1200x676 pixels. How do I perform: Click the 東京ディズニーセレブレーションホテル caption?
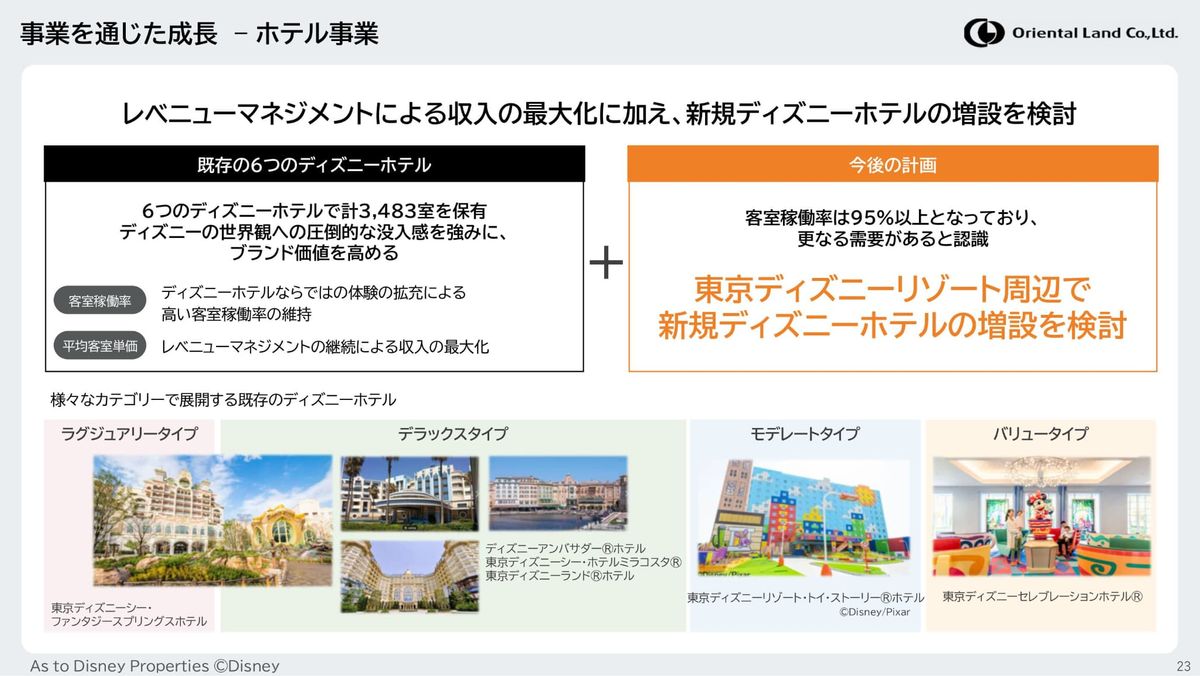tap(1042, 597)
